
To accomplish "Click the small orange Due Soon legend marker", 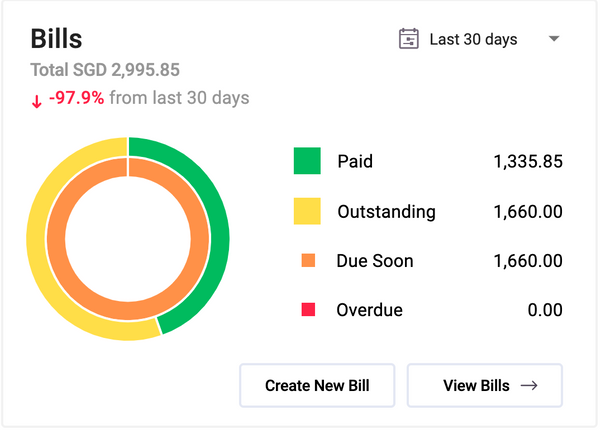I will (x=308, y=261).
